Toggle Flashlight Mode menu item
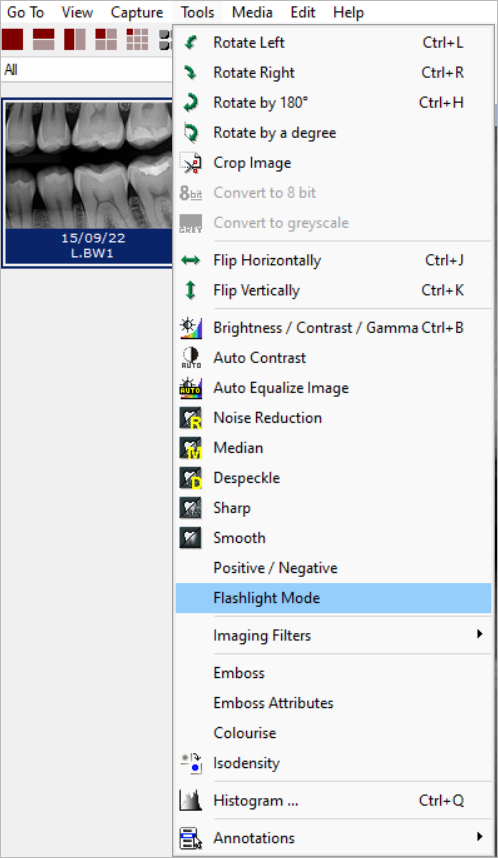This screenshot has width=498, height=858. tap(333, 598)
